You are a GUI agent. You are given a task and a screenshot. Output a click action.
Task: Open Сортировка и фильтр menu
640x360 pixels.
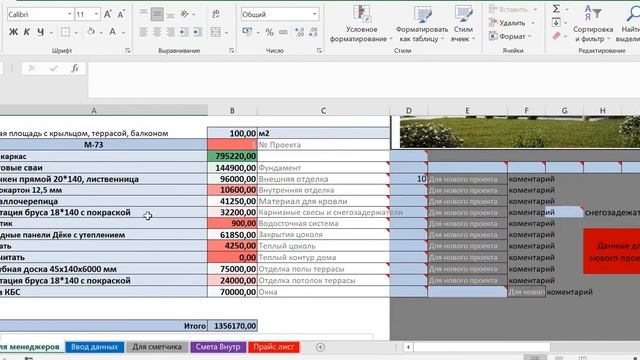(593, 24)
